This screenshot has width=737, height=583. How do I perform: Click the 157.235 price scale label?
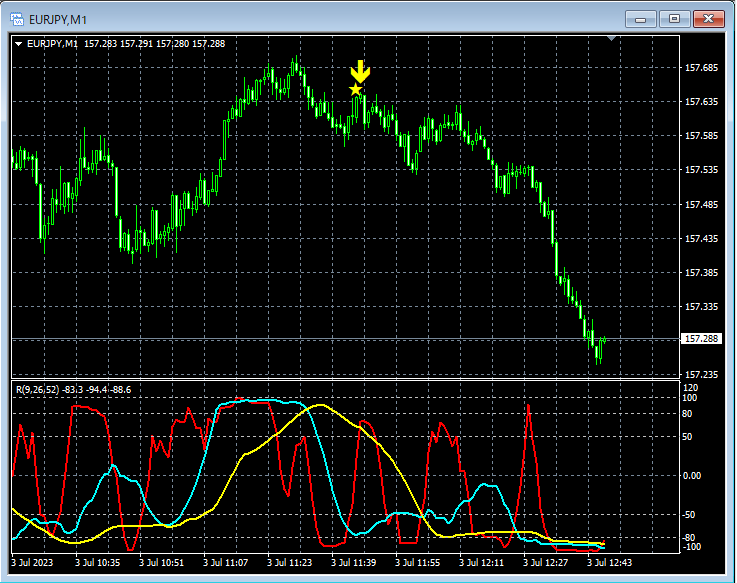[x=701, y=374]
